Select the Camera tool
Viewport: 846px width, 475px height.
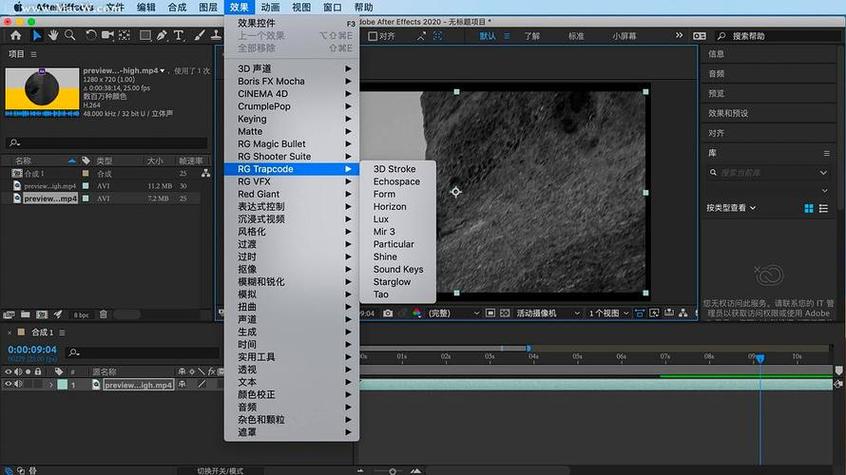point(107,36)
